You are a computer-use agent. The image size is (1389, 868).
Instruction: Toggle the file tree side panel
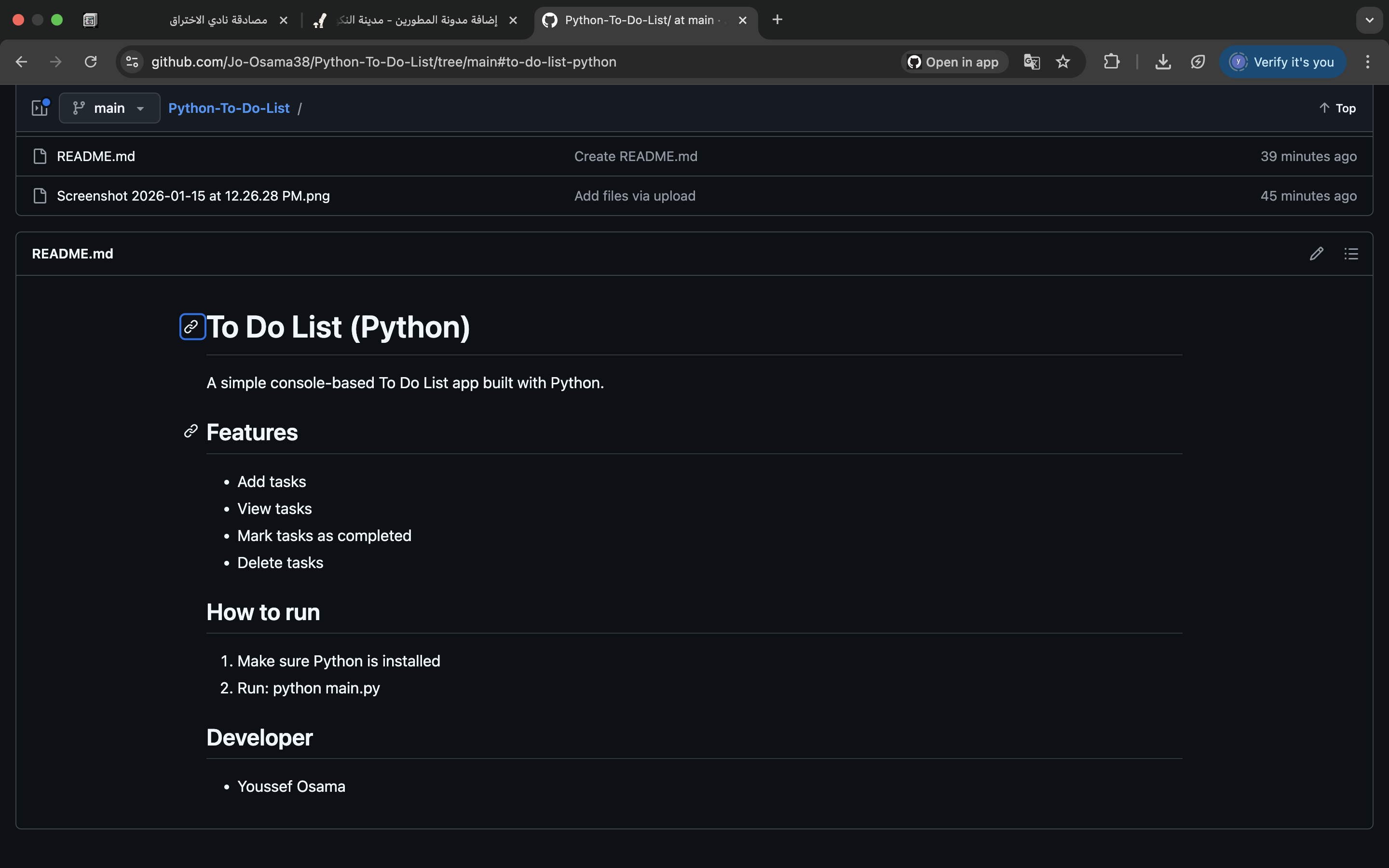tap(40, 108)
